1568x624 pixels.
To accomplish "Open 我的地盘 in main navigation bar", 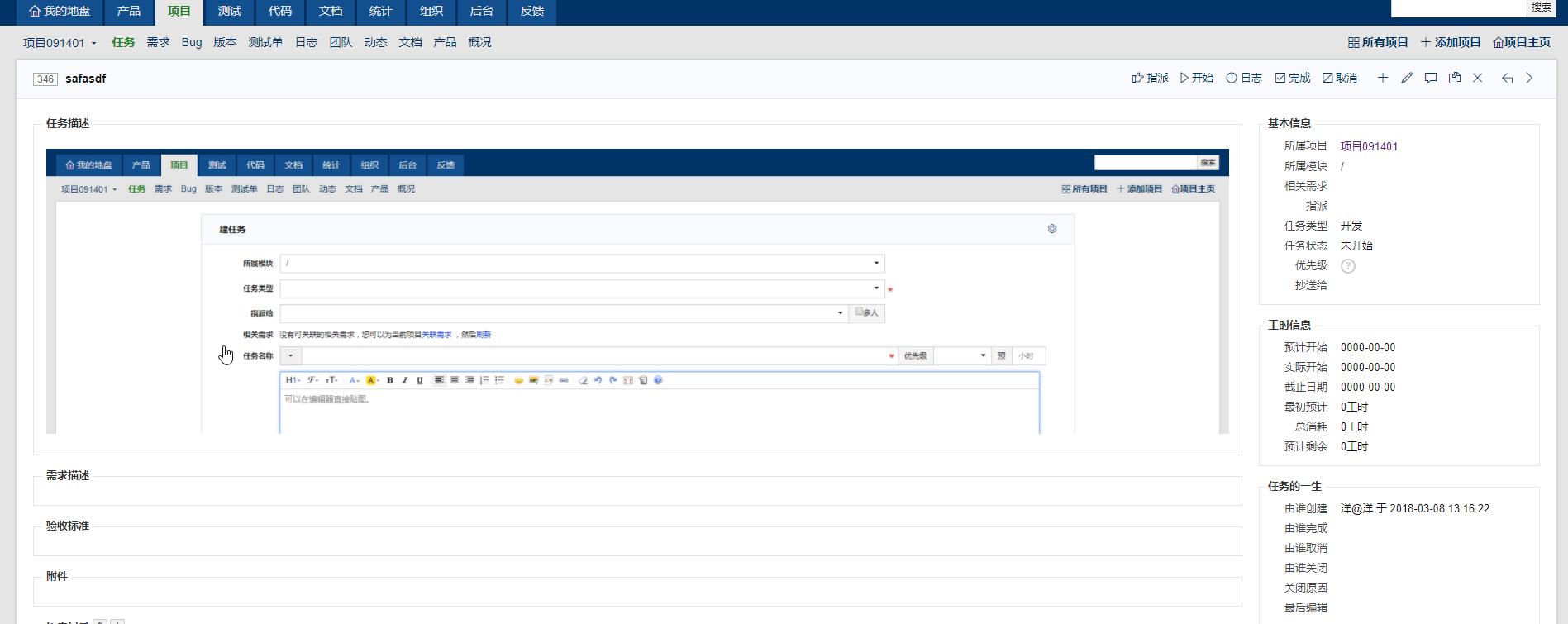I will pyautogui.click(x=60, y=12).
